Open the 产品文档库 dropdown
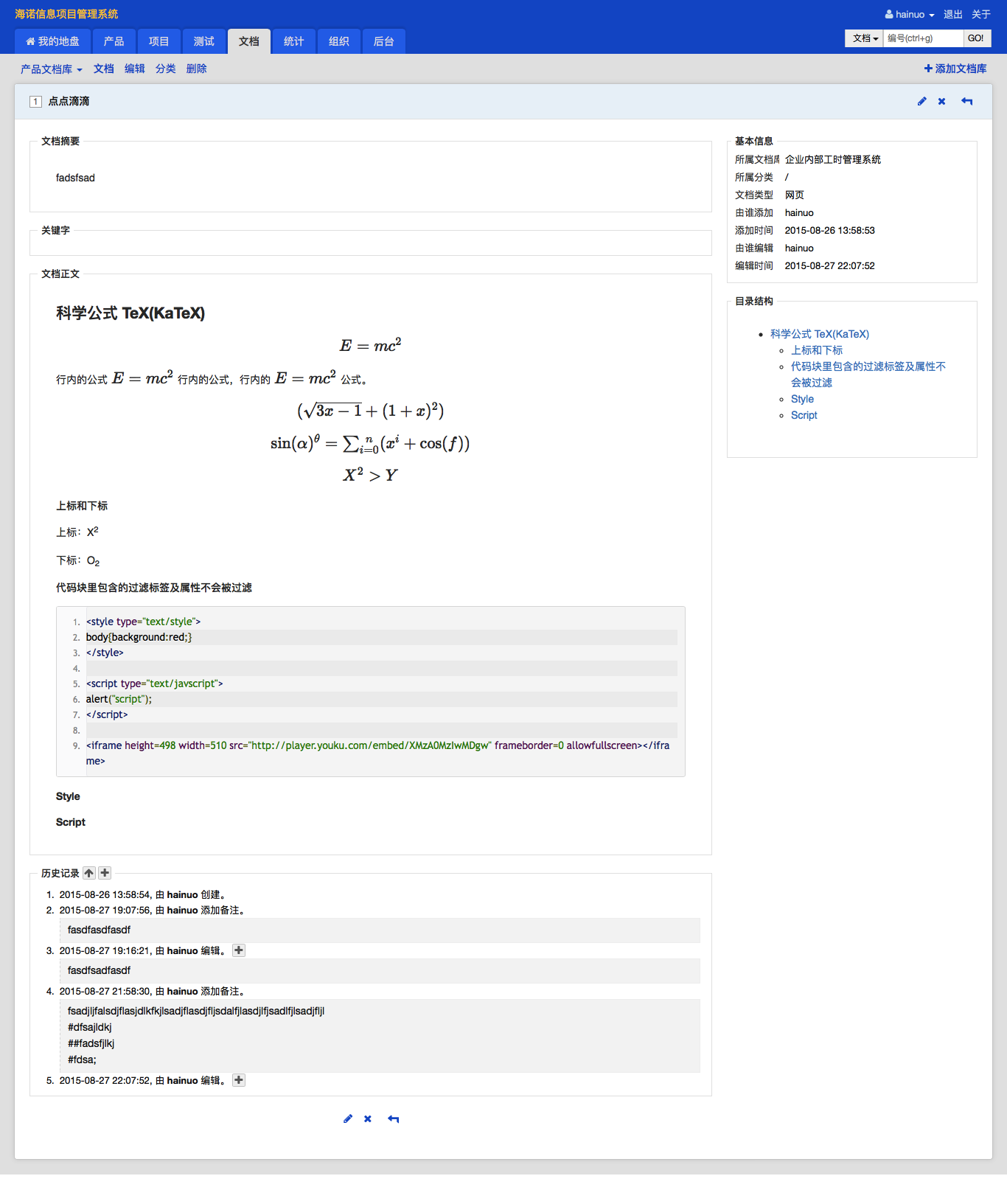Image resolution: width=1007 pixels, height=1204 pixels. coord(51,69)
